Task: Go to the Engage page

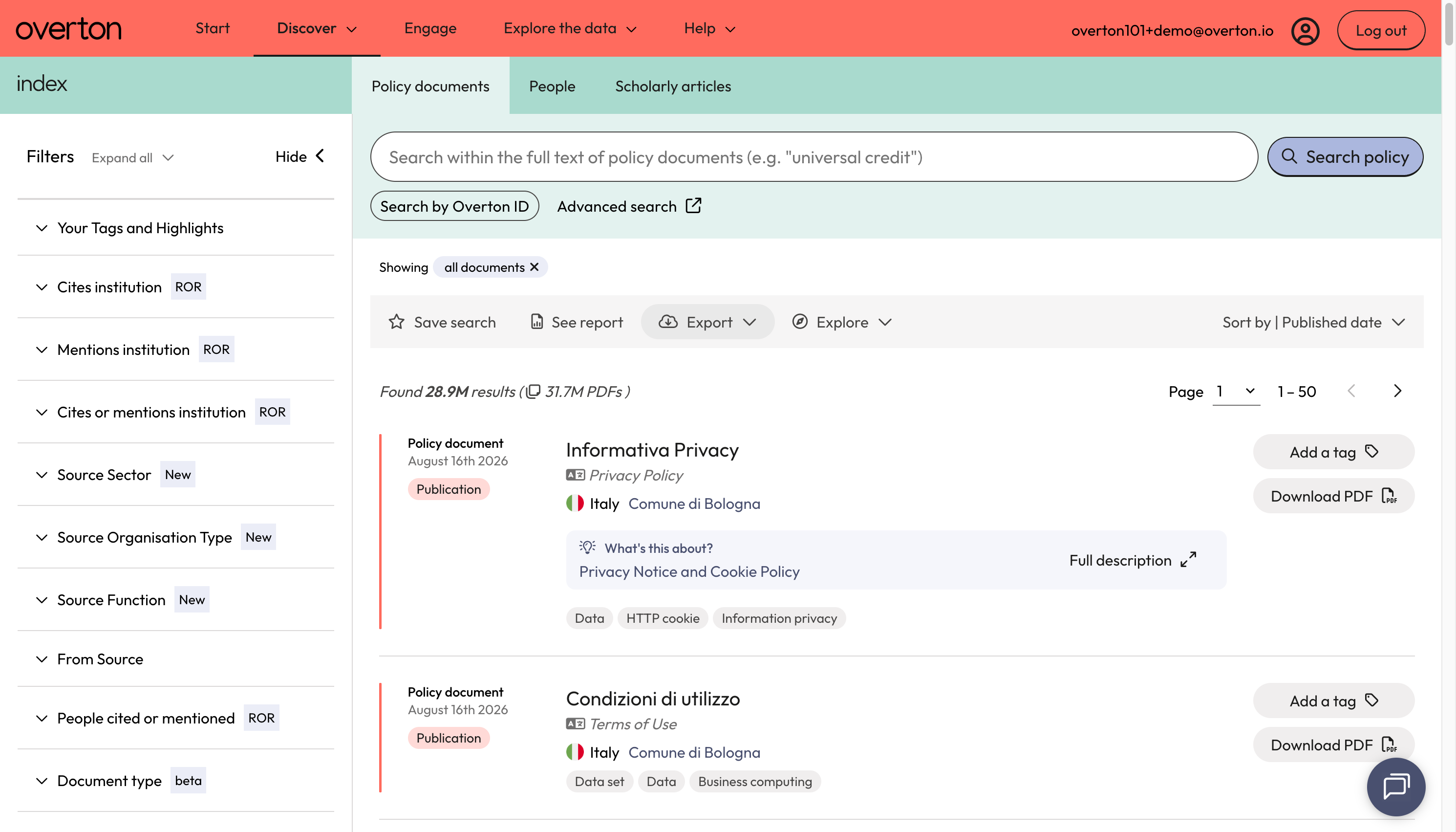Action: (x=430, y=28)
